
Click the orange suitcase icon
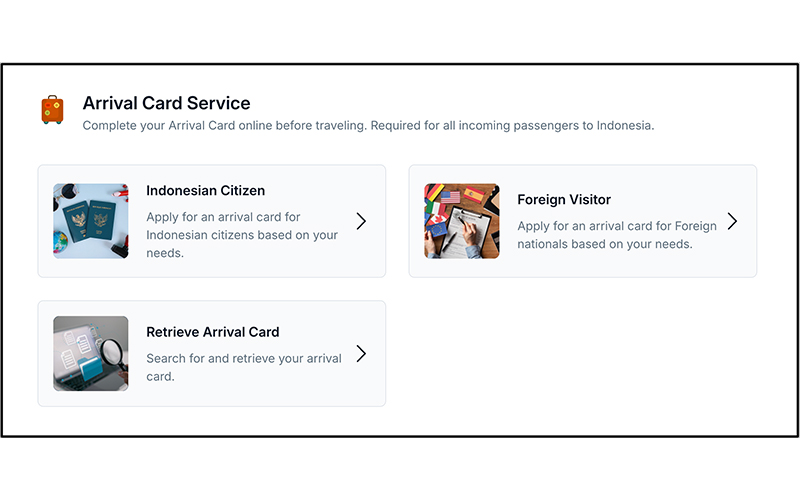[52, 110]
